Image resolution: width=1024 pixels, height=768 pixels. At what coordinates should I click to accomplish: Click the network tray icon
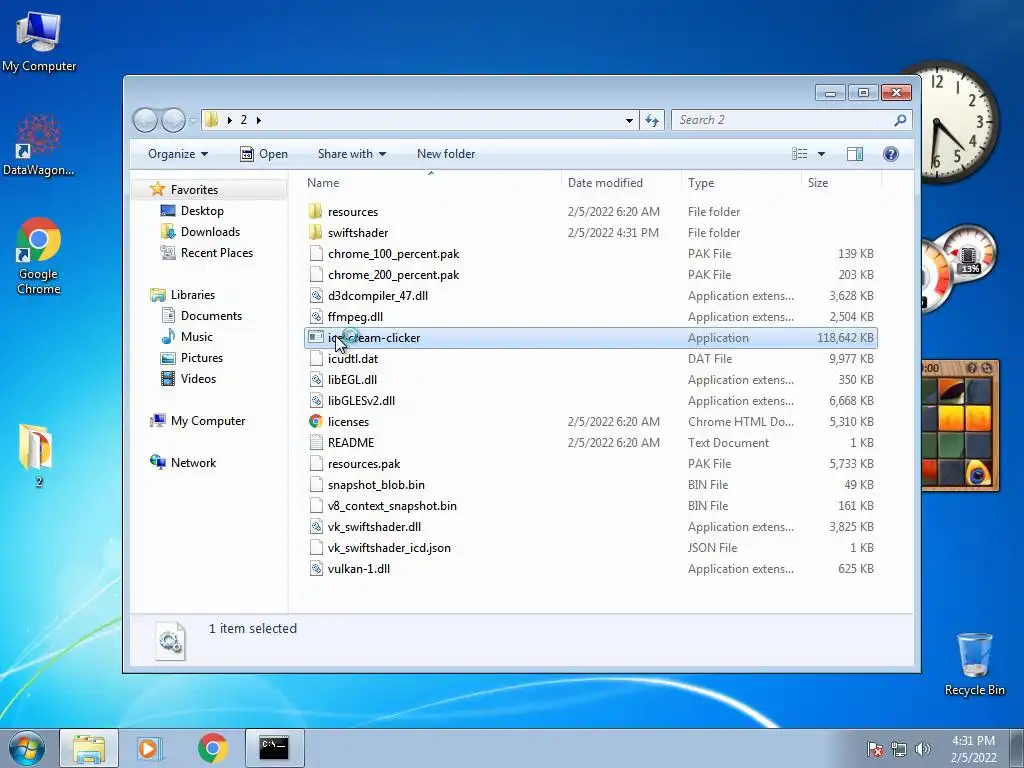pyautogui.click(x=899, y=749)
